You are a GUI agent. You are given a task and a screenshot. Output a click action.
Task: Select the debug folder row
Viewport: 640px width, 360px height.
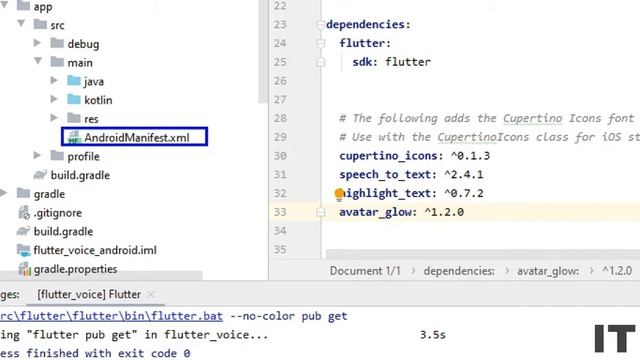[x=83, y=44]
